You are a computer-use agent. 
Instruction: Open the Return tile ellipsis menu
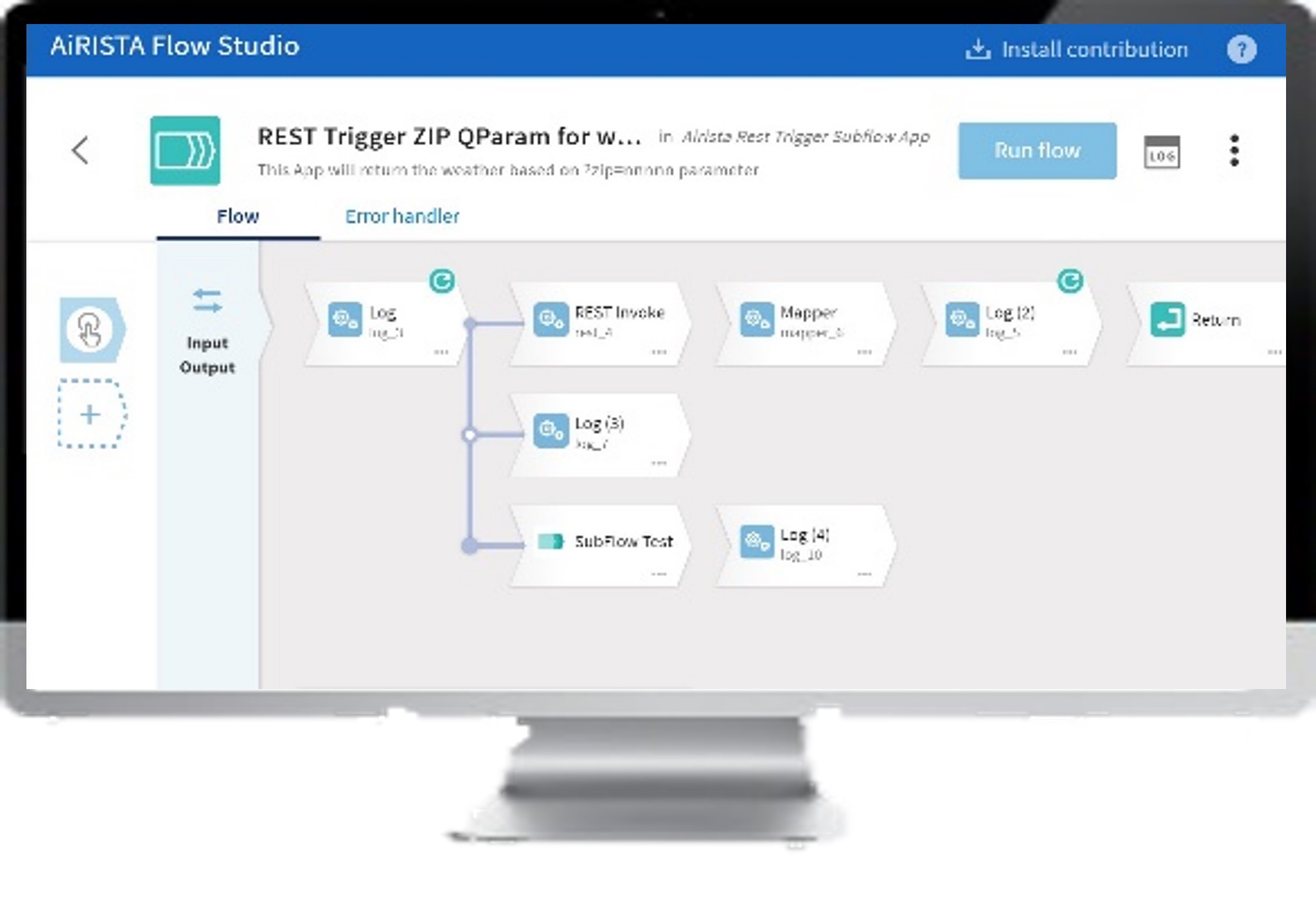1274,352
